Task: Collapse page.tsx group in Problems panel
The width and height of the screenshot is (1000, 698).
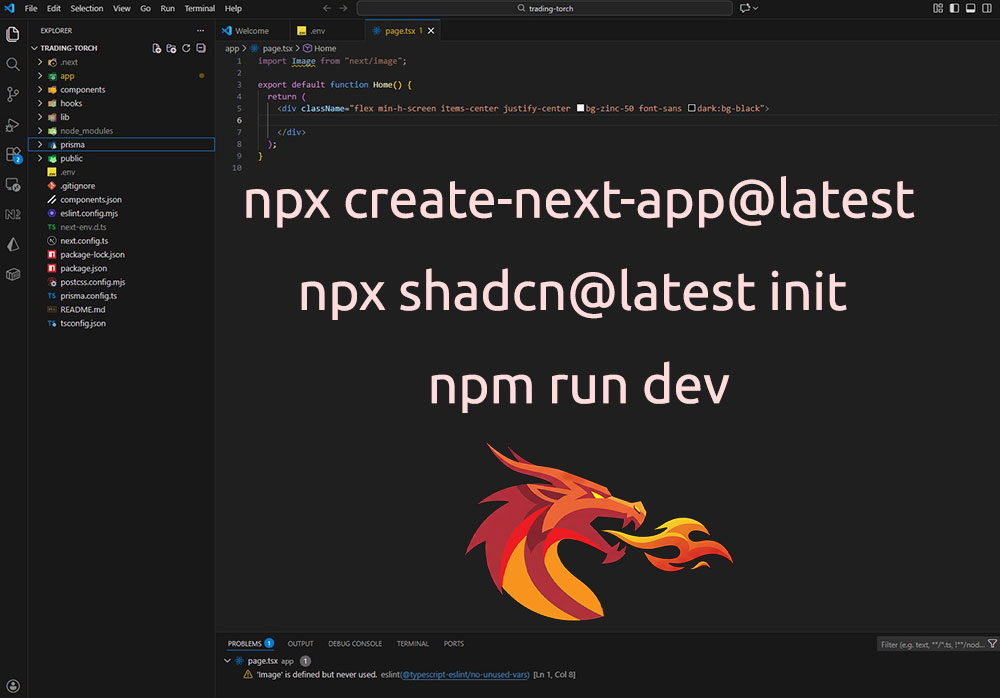Action: pyautogui.click(x=227, y=661)
